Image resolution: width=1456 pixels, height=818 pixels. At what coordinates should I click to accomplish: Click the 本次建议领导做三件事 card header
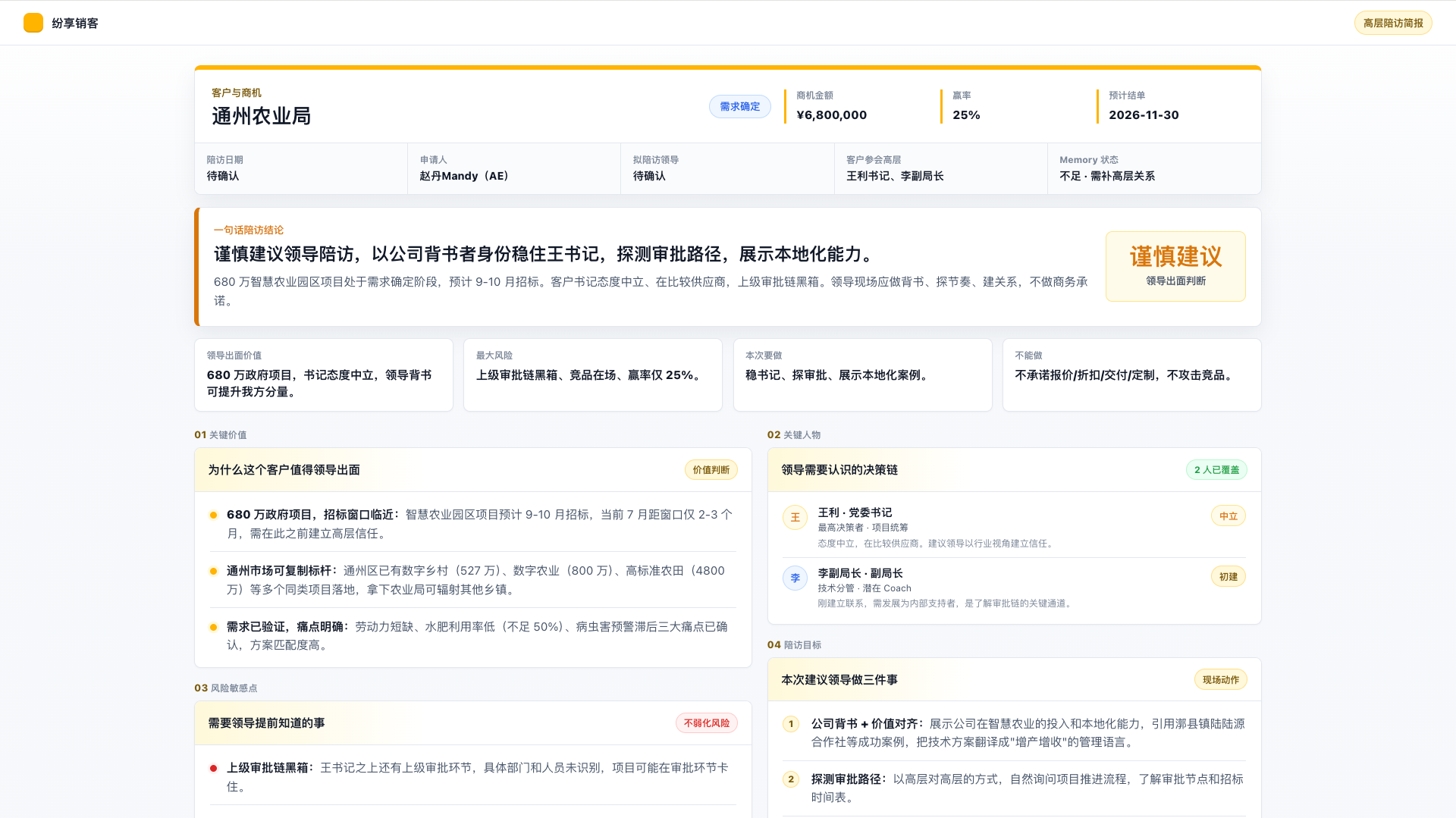(x=1015, y=680)
